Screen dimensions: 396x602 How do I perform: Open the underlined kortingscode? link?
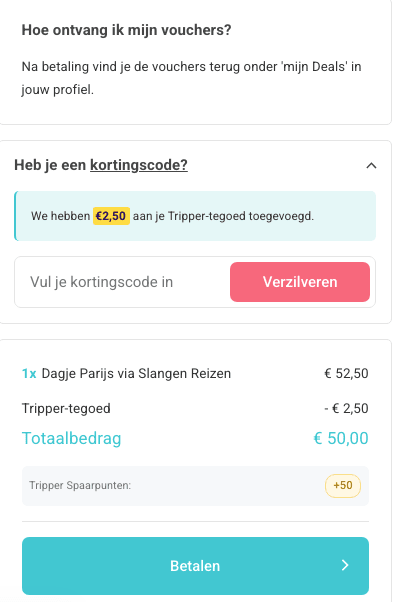[139, 165]
